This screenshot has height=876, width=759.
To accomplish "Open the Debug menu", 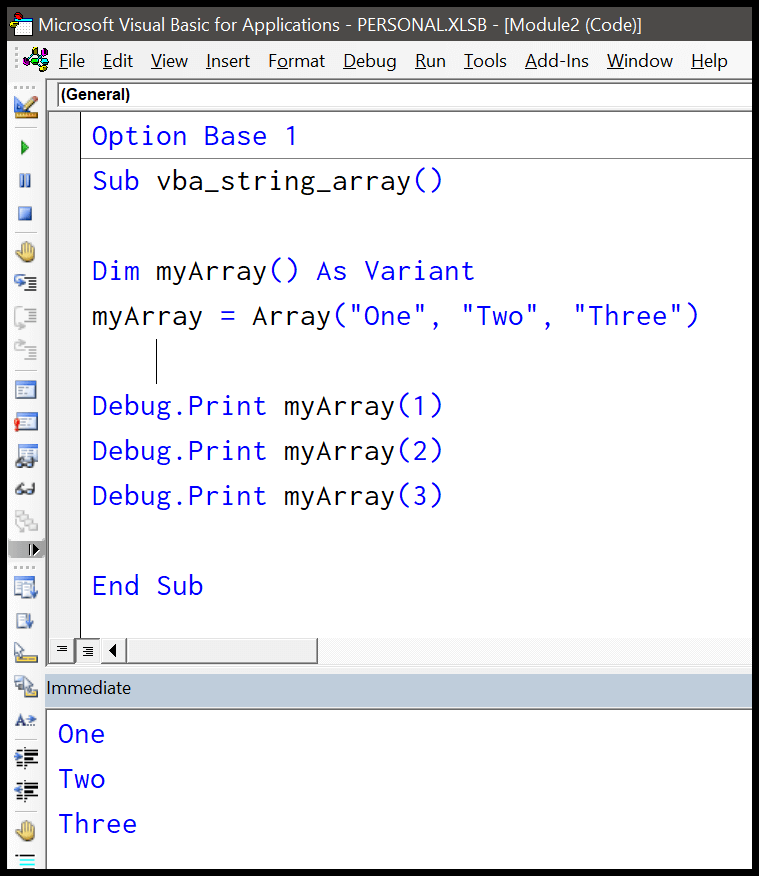I will click(x=369, y=61).
